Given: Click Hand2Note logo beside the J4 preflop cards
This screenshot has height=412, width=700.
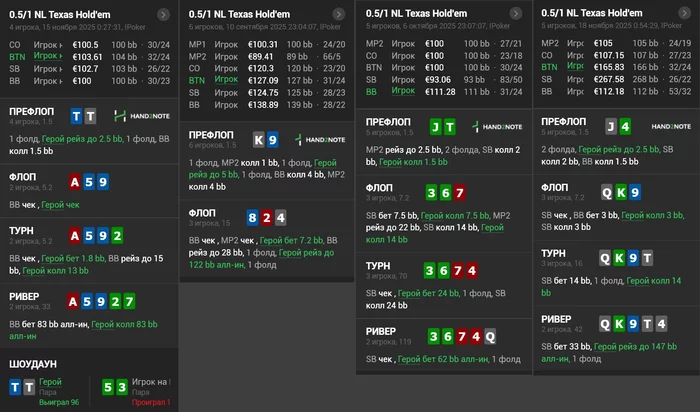Looking at the screenshot, I should (671, 126).
